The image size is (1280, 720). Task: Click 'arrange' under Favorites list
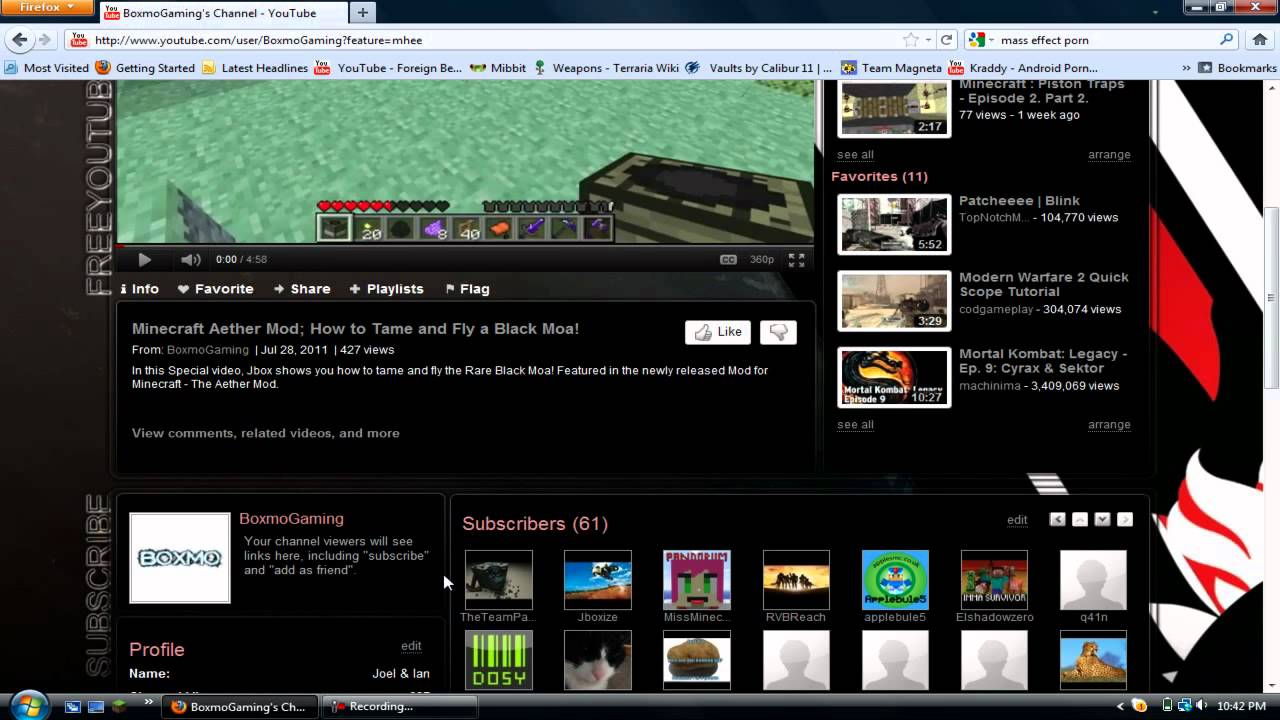tap(1109, 425)
